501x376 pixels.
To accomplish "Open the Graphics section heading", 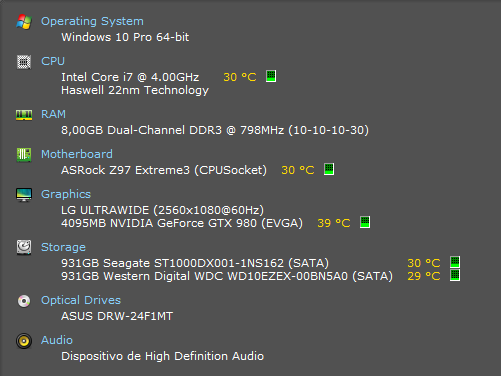I will [66, 194].
